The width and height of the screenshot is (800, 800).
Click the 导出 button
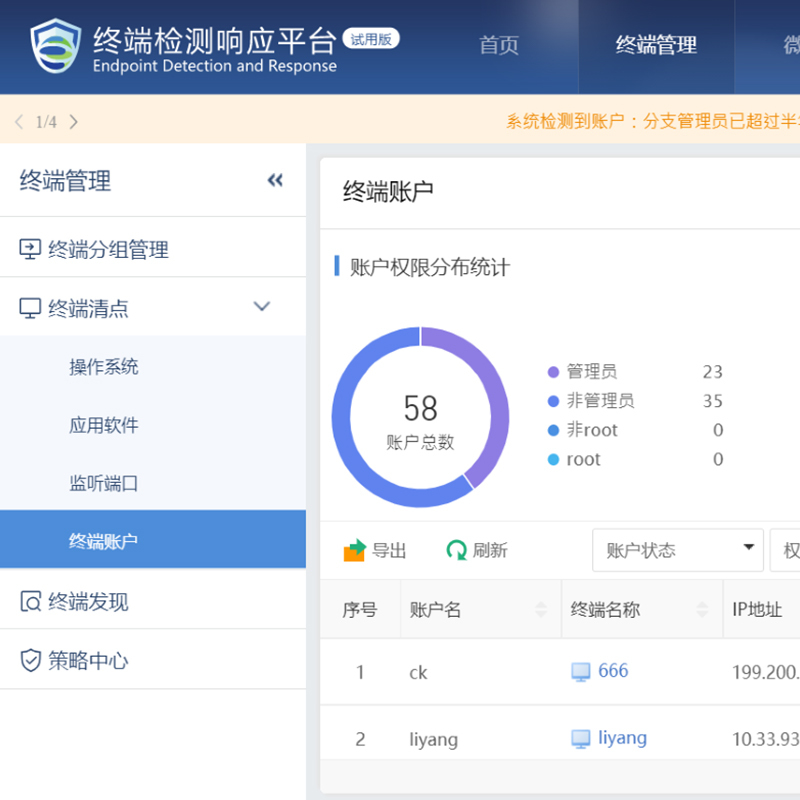tap(375, 551)
